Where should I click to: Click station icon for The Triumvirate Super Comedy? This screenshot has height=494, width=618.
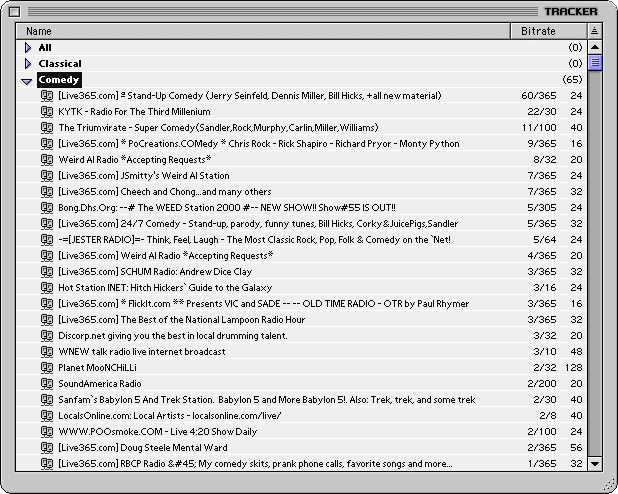(x=47, y=128)
